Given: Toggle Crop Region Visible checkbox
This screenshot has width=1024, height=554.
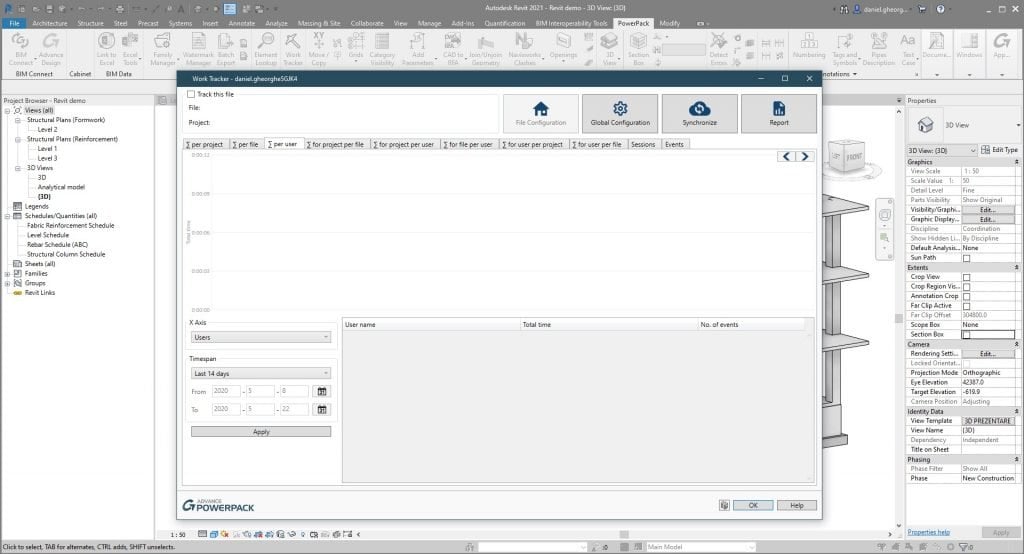Looking at the screenshot, I should tap(967, 287).
